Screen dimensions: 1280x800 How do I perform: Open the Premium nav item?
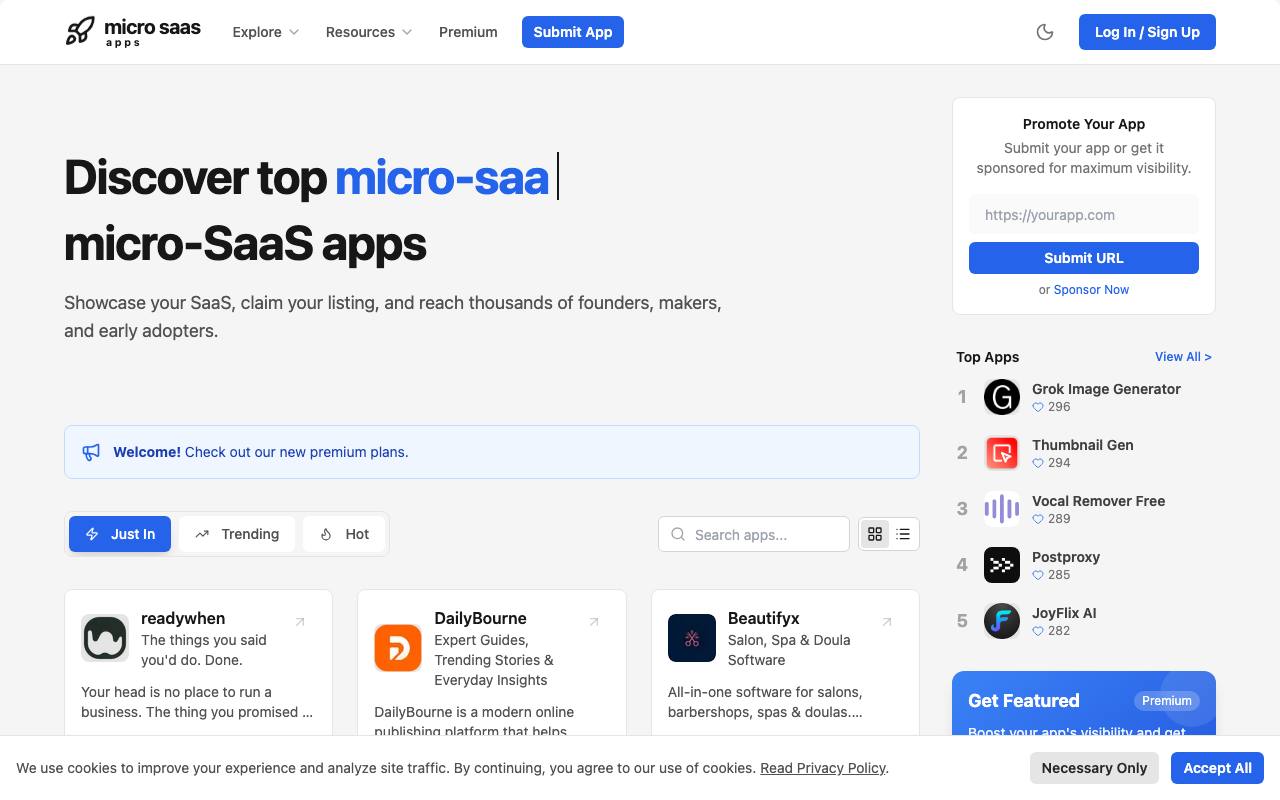(468, 32)
